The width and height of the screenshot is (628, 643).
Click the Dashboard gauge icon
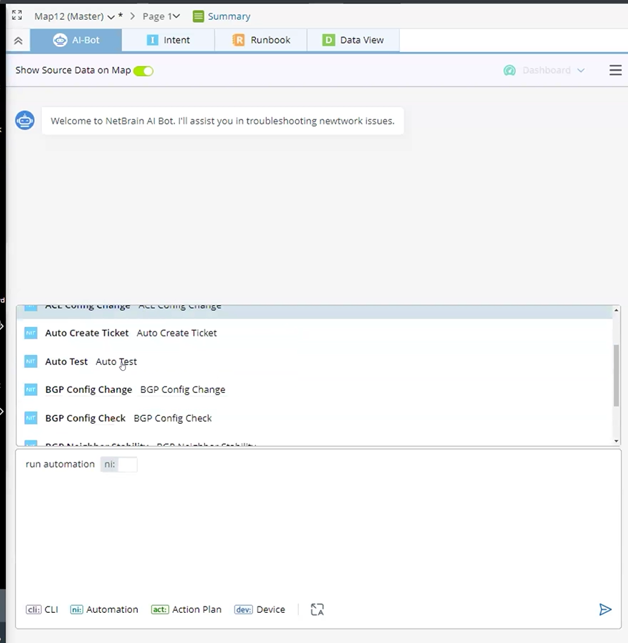509,71
